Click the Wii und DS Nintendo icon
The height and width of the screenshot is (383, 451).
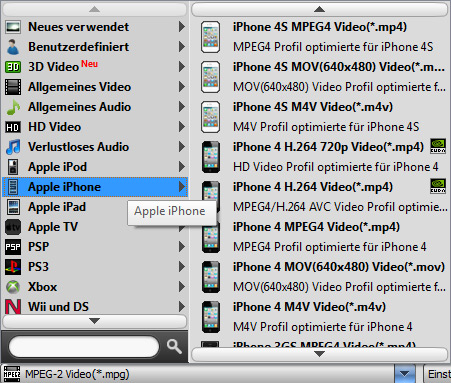point(13,307)
